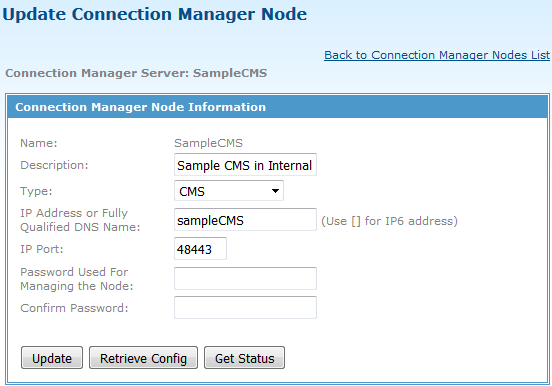552x386 pixels.
Task: Click the IP Port field with 48443
Action: [200, 249]
